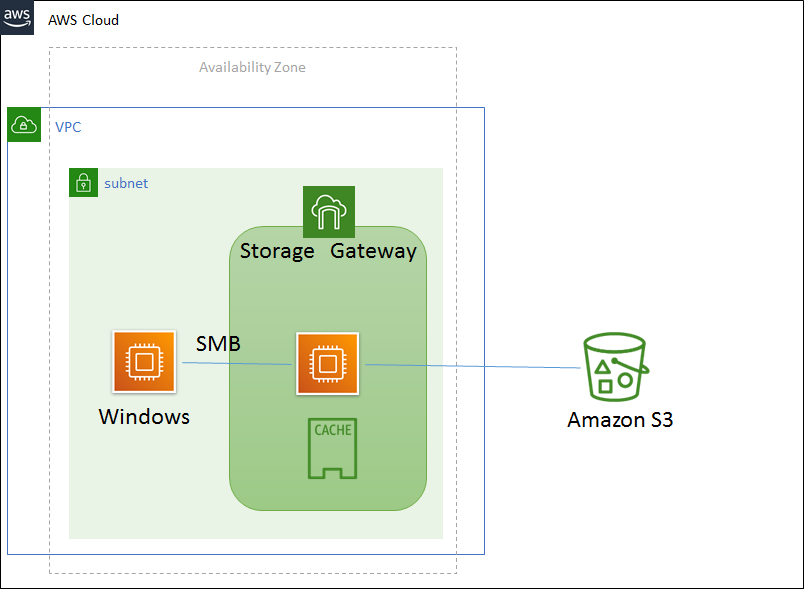
Task: Click the gateway appliance chip icon
Action: click(x=327, y=364)
